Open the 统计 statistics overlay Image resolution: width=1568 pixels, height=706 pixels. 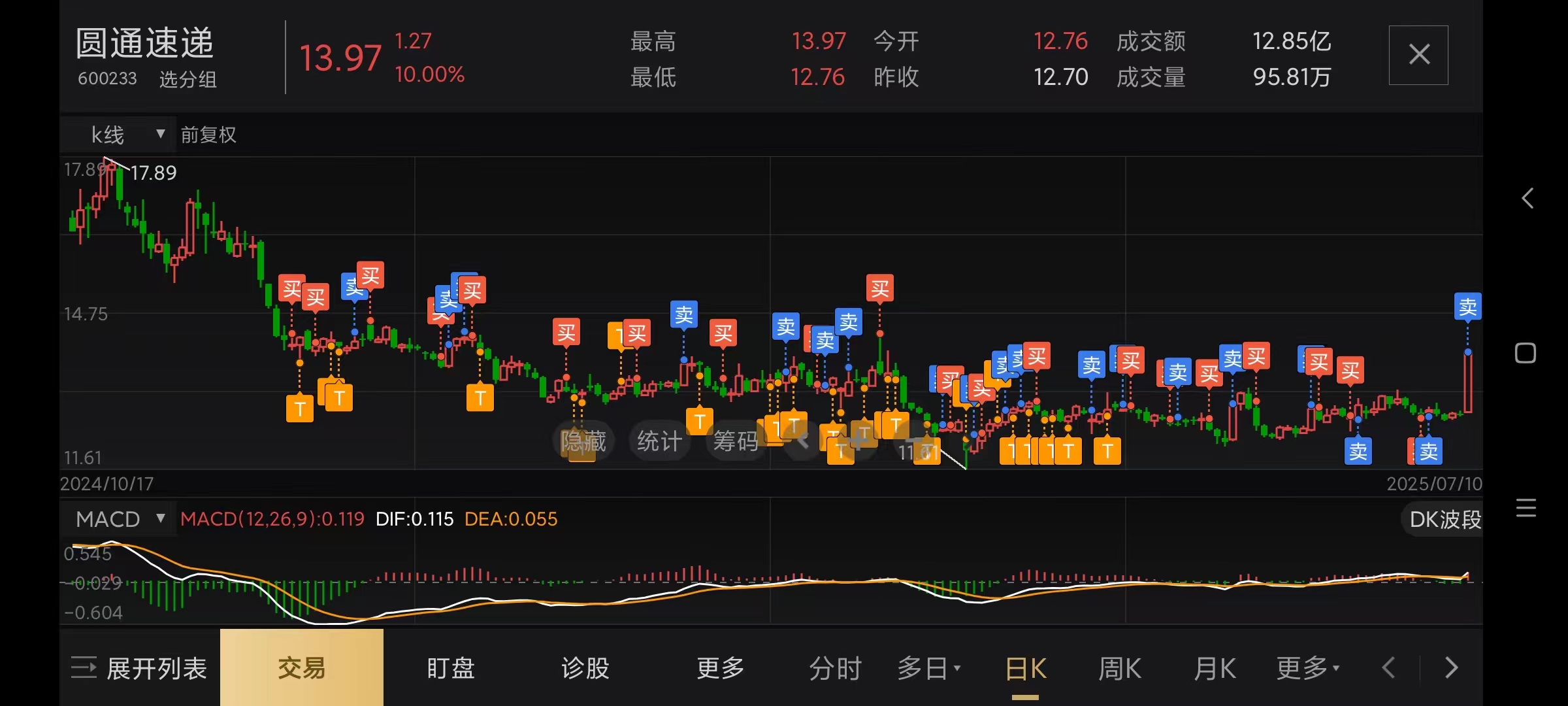coord(659,441)
